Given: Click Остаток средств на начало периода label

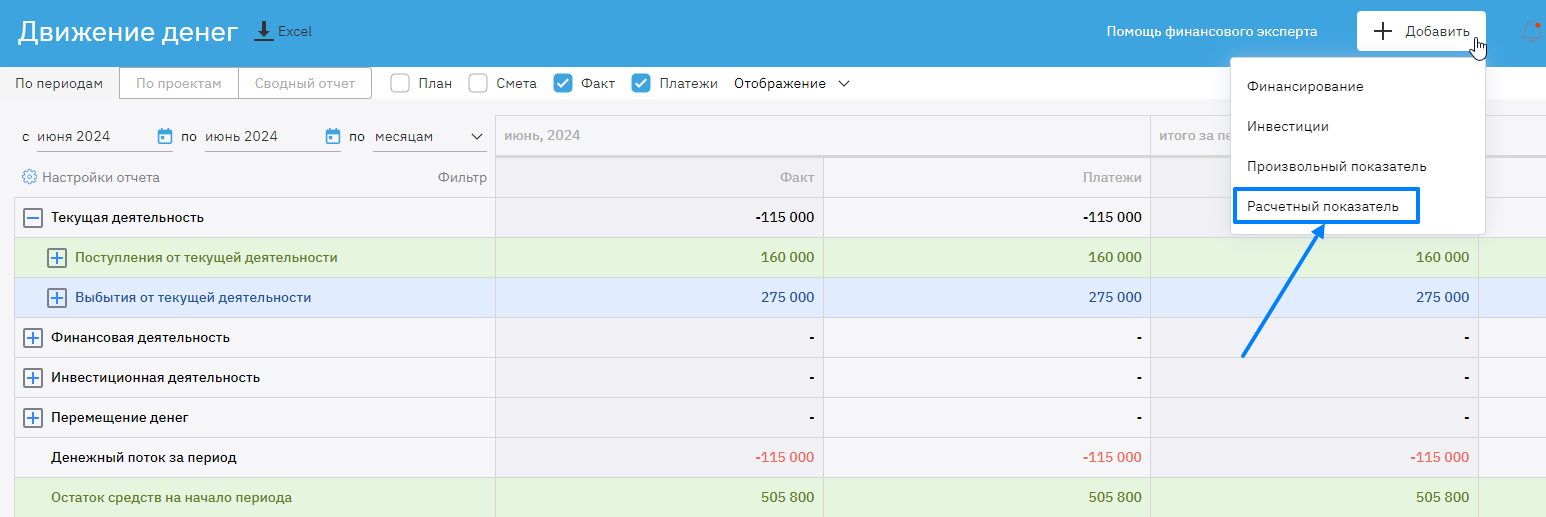Looking at the screenshot, I should click(x=172, y=498).
